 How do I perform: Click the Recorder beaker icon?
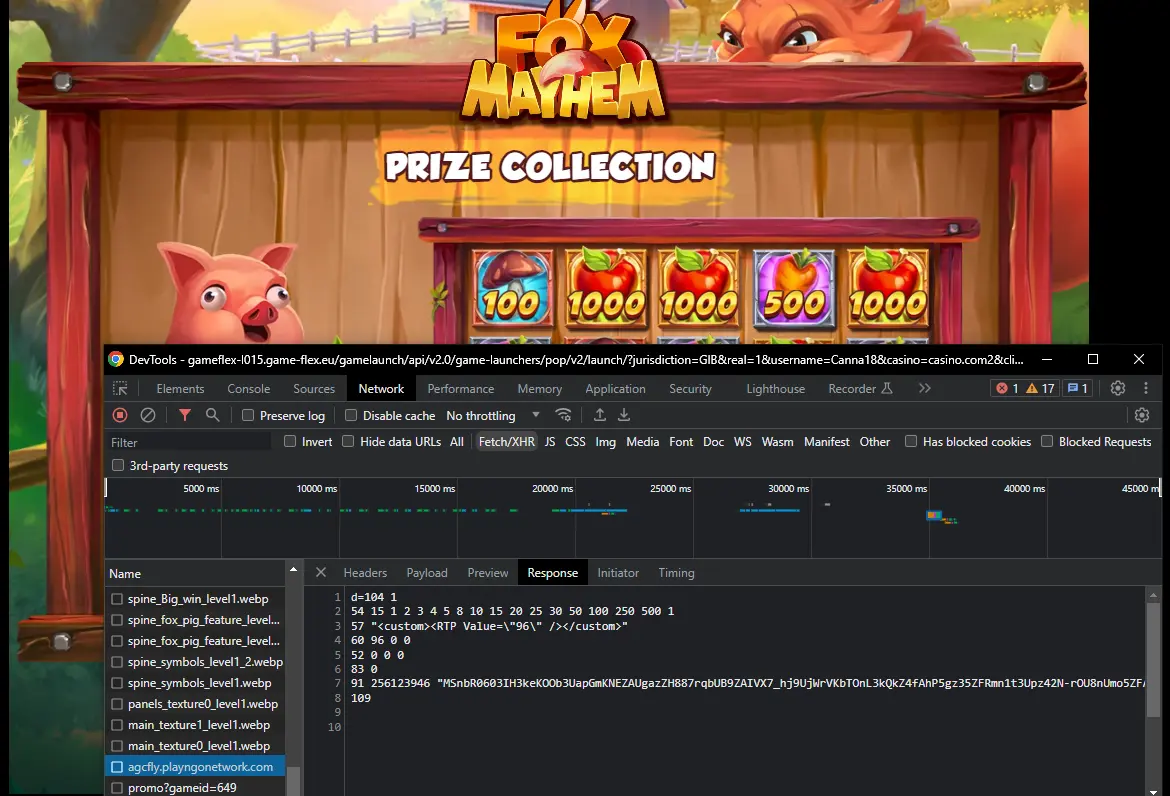[x=887, y=388]
